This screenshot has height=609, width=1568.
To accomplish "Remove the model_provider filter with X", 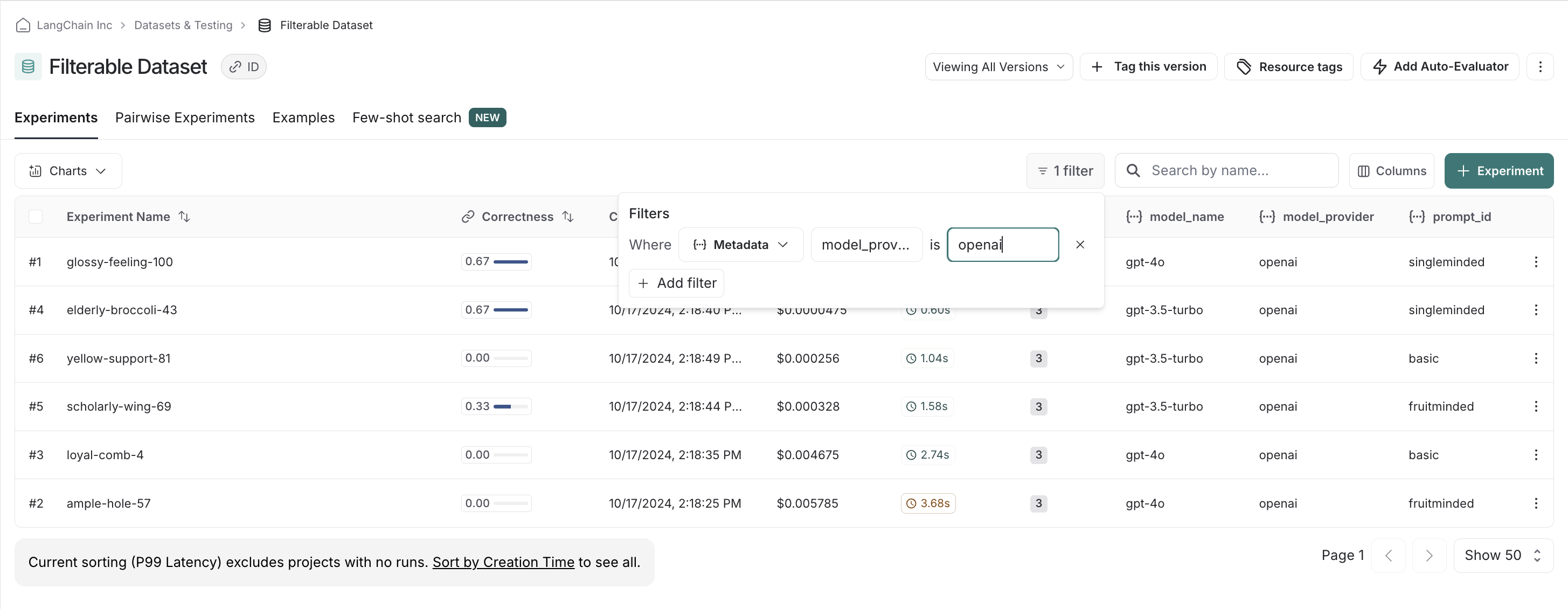I will 1080,245.
